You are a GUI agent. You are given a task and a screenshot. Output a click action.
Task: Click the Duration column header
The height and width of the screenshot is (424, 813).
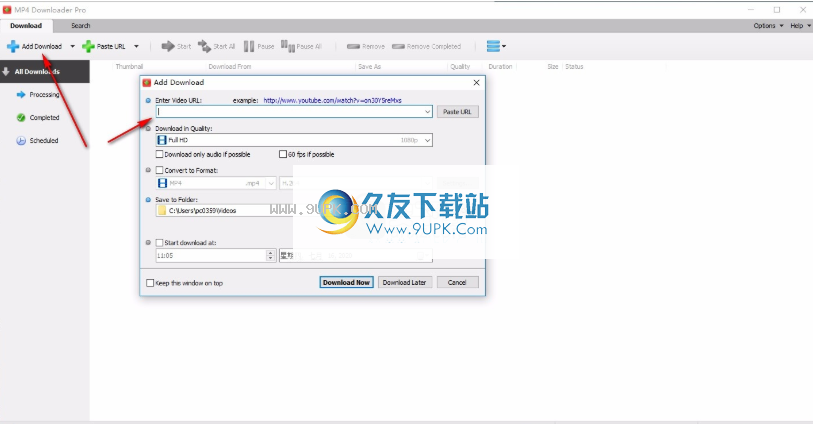(500, 66)
